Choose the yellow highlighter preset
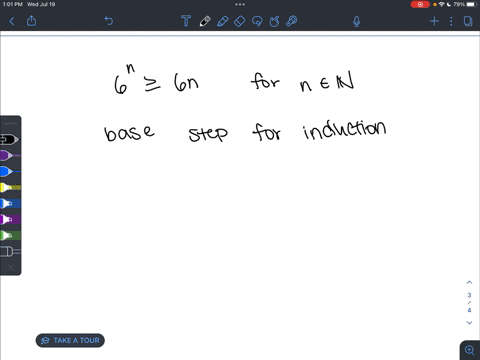Image resolution: width=480 pixels, height=360 pixels. click(10, 187)
